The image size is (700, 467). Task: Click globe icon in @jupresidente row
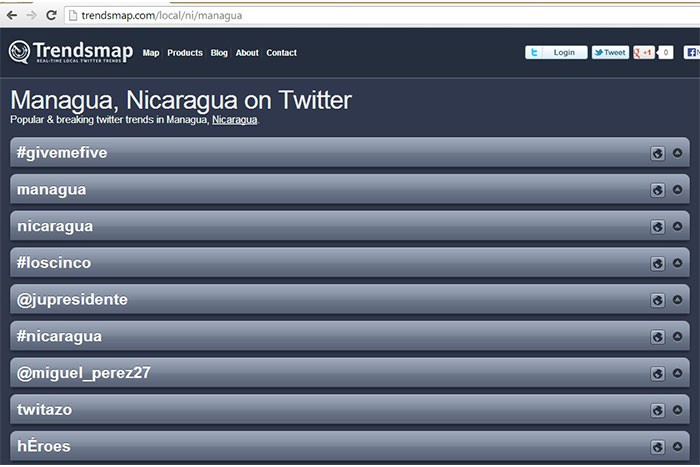[x=657, y=300]
